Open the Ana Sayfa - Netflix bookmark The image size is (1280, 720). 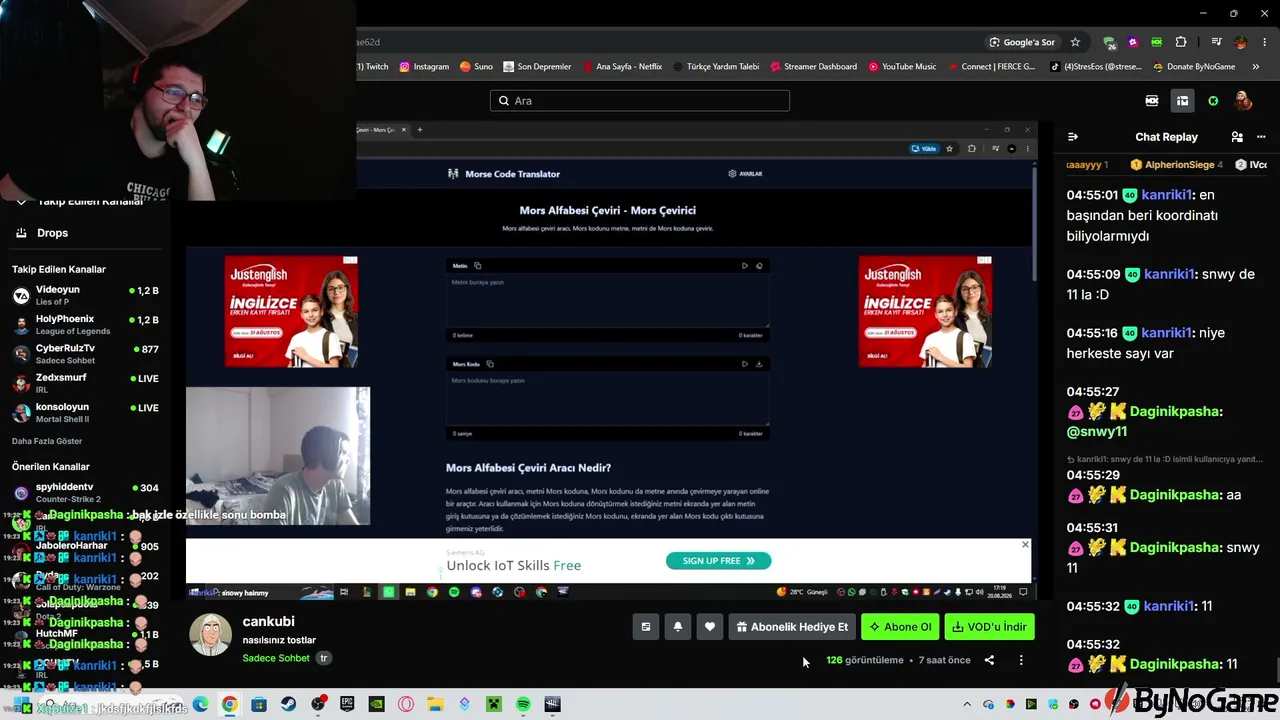tap(621, 67)
